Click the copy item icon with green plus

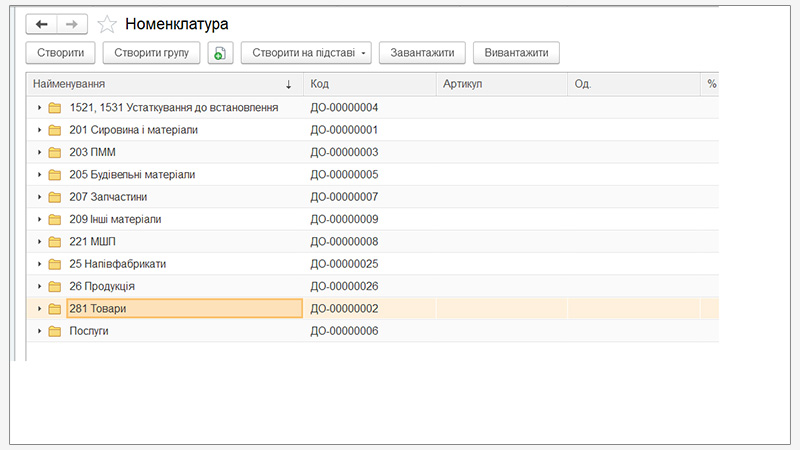coord(220,53)
